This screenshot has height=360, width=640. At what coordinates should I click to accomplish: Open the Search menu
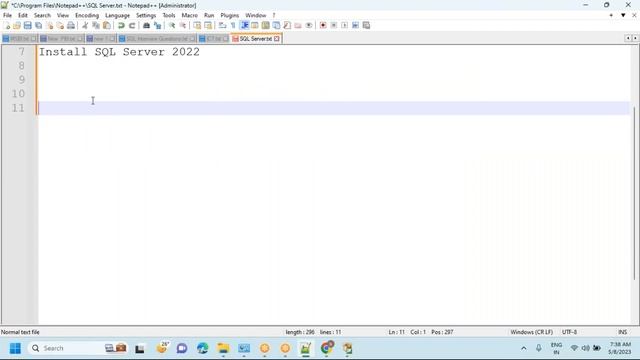42,16
